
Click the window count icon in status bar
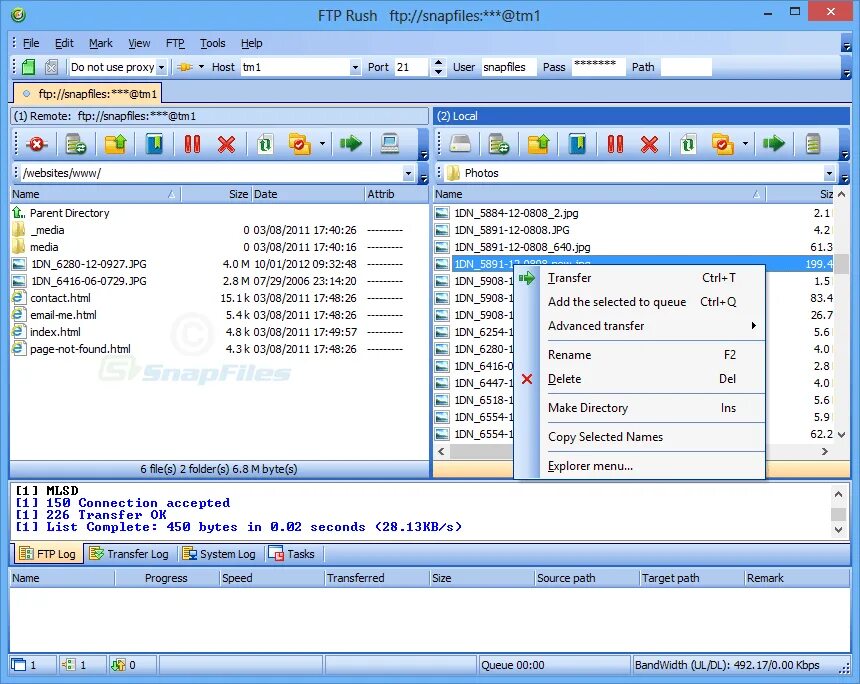[x=19, y=665]
